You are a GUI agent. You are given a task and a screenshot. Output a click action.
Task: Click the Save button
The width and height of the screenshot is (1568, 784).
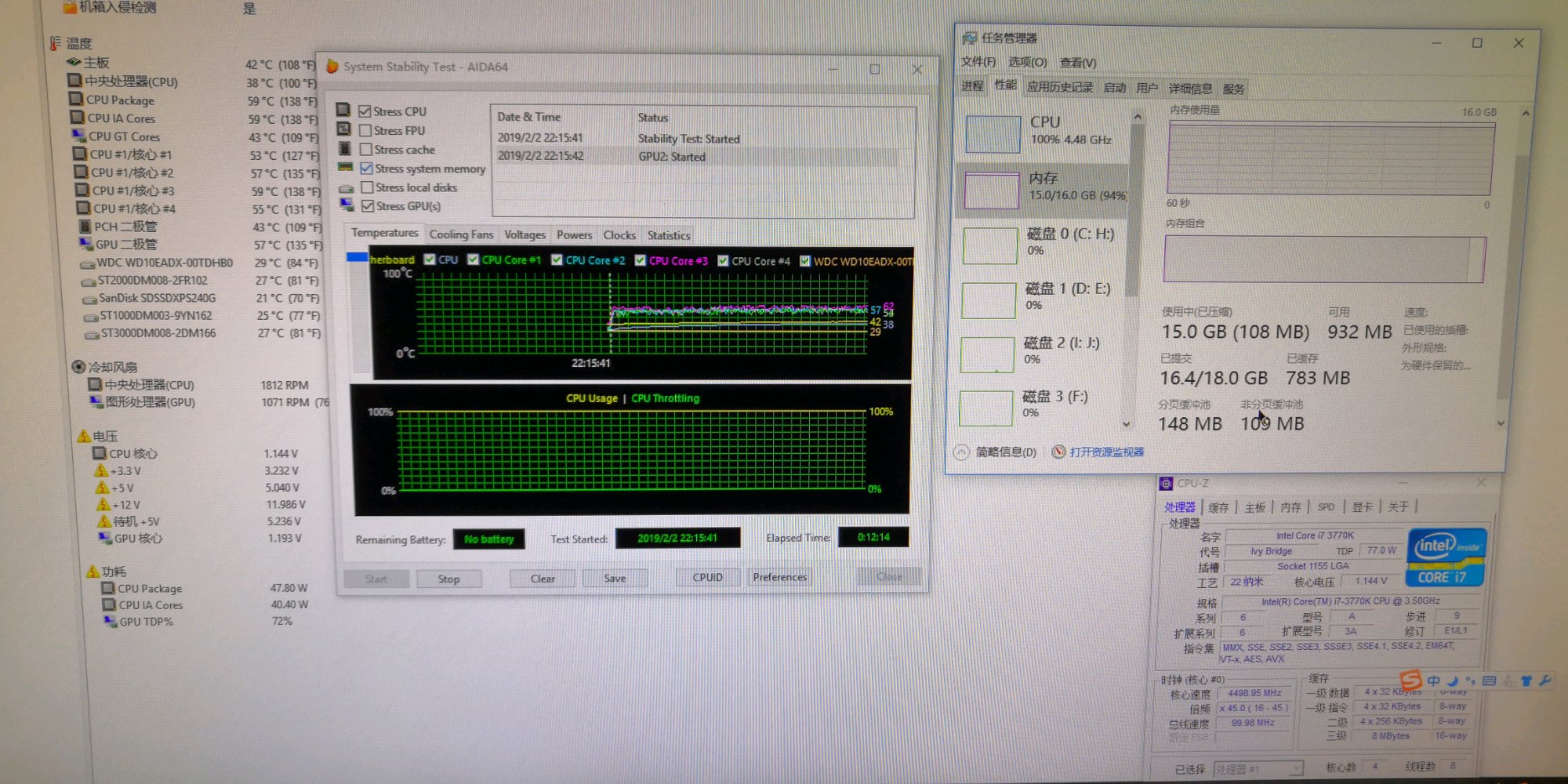(x=615, y=578)
